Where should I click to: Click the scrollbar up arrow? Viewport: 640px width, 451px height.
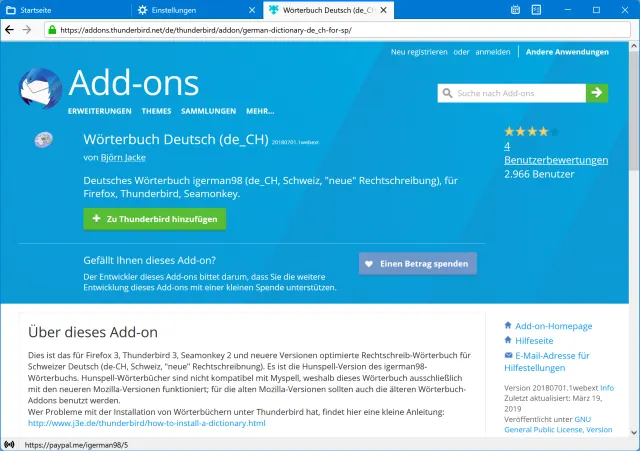coord(634,46)
